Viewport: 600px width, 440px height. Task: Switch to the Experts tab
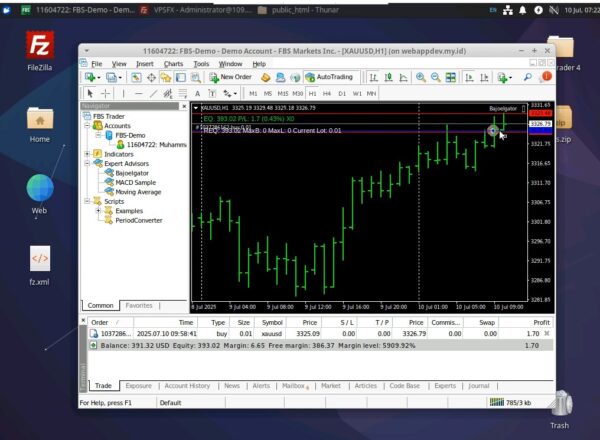coord(445,386)
